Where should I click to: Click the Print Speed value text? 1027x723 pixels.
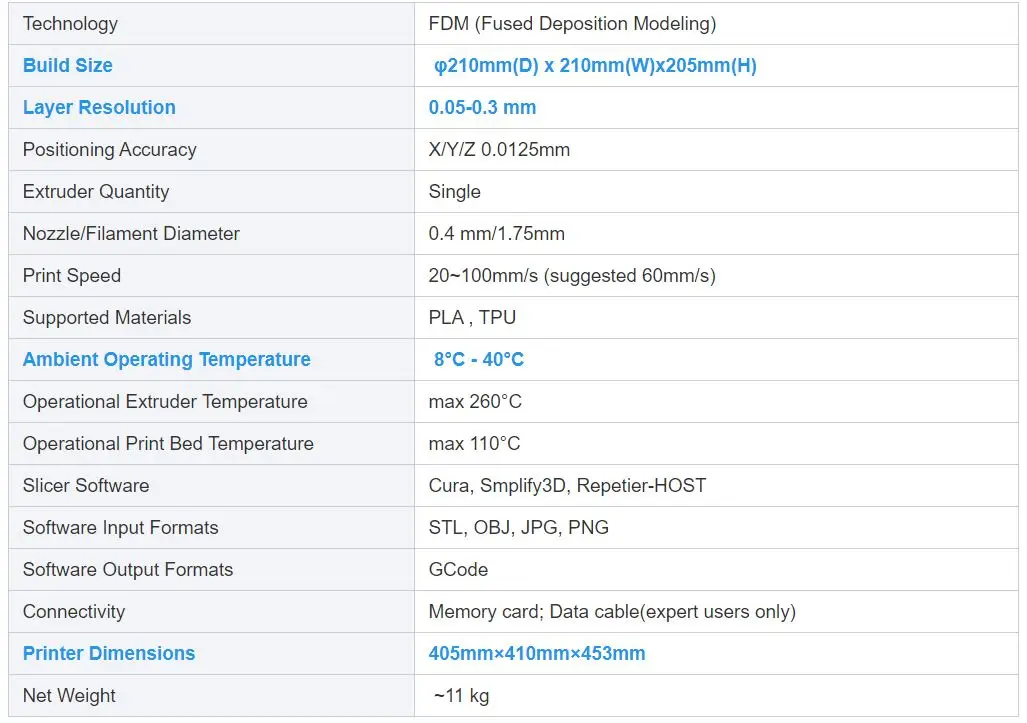pos(572,276)
